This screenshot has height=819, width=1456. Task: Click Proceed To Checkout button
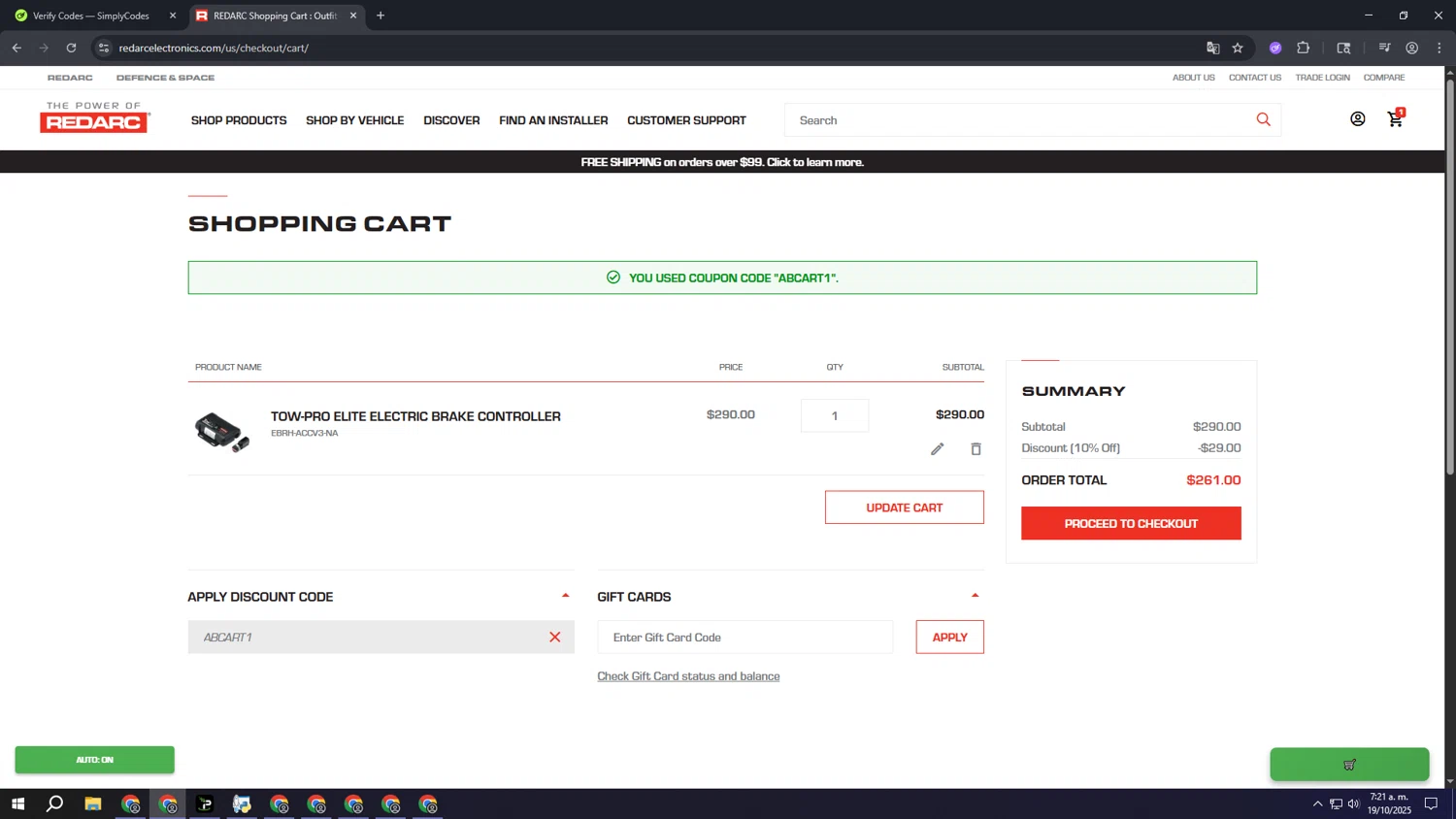point(1131,523)
